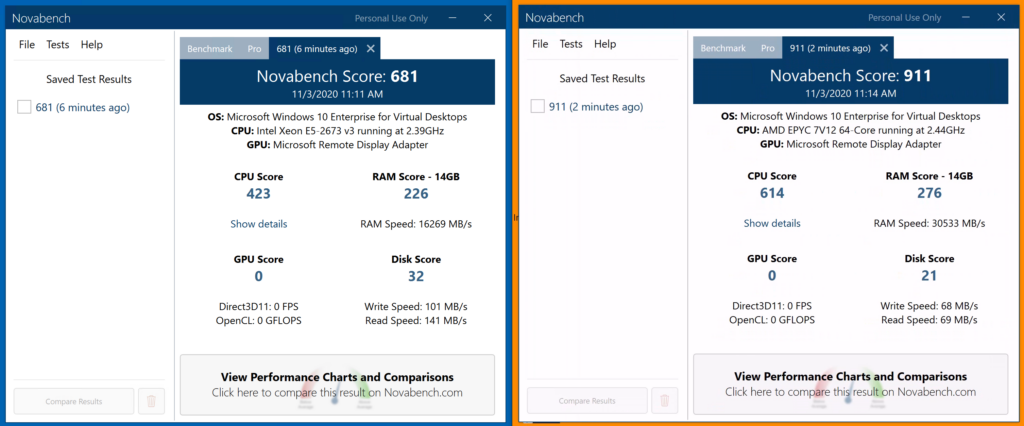The height and width of the screenshot is (426, 1024).
Task: Click RAM Speed: 16269 MB/s text
Action: tap(416, 224)
